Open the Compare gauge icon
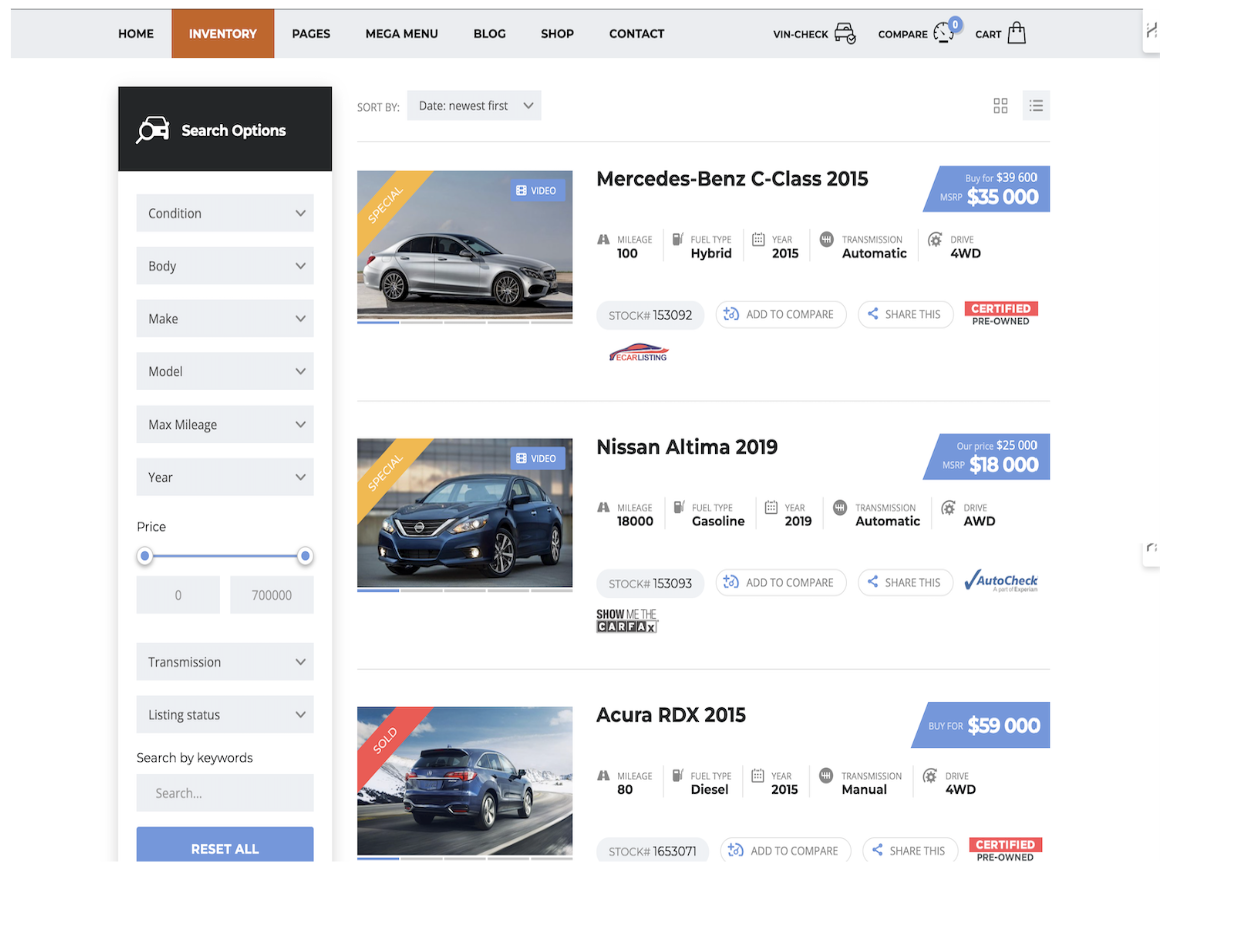The image size is (1248, 926). tap(943, 33)
